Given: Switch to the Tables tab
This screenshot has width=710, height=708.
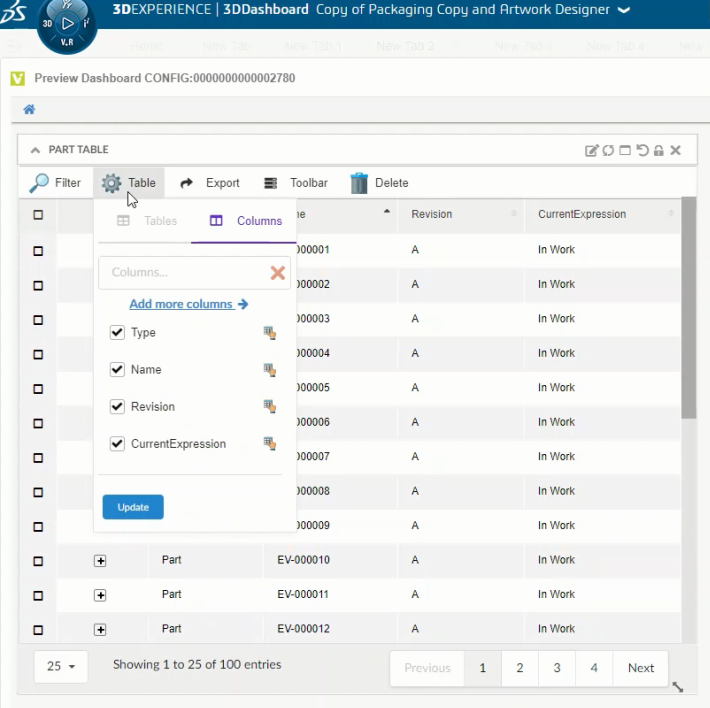Looking at the screenshot, I should 147,221.
